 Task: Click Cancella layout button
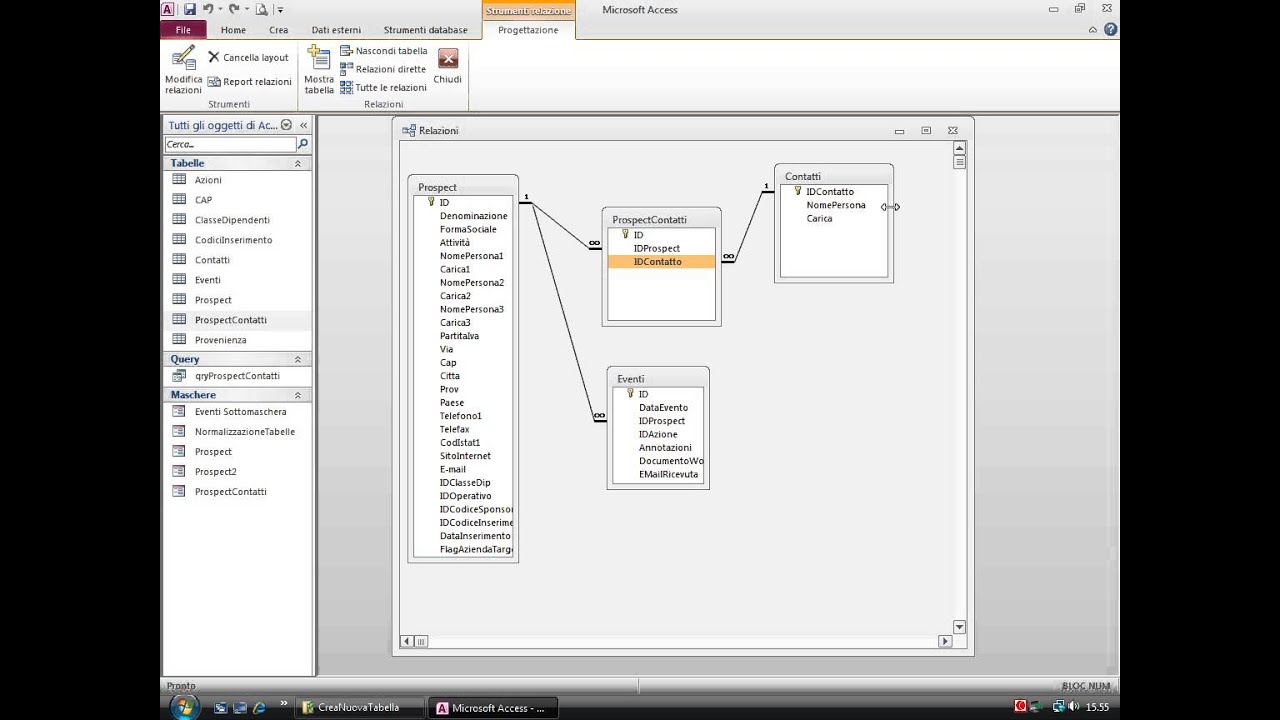pos(248,58)
